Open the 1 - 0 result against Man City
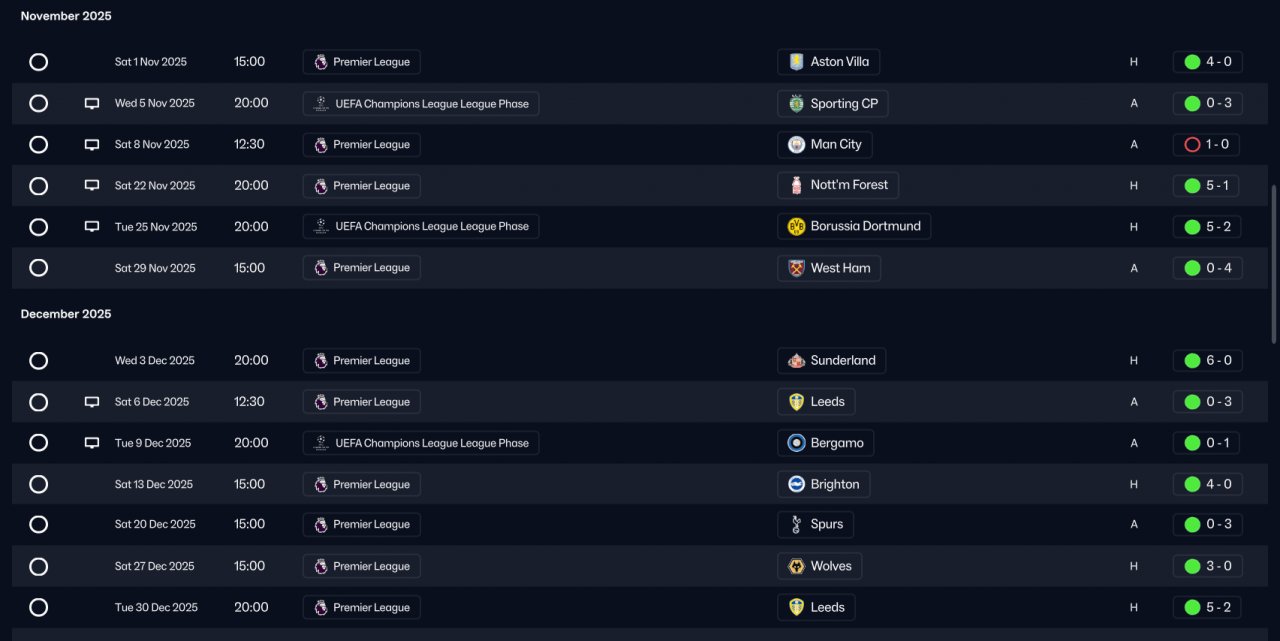Viewport: 1280px width, 641px height. point(1207,144)
